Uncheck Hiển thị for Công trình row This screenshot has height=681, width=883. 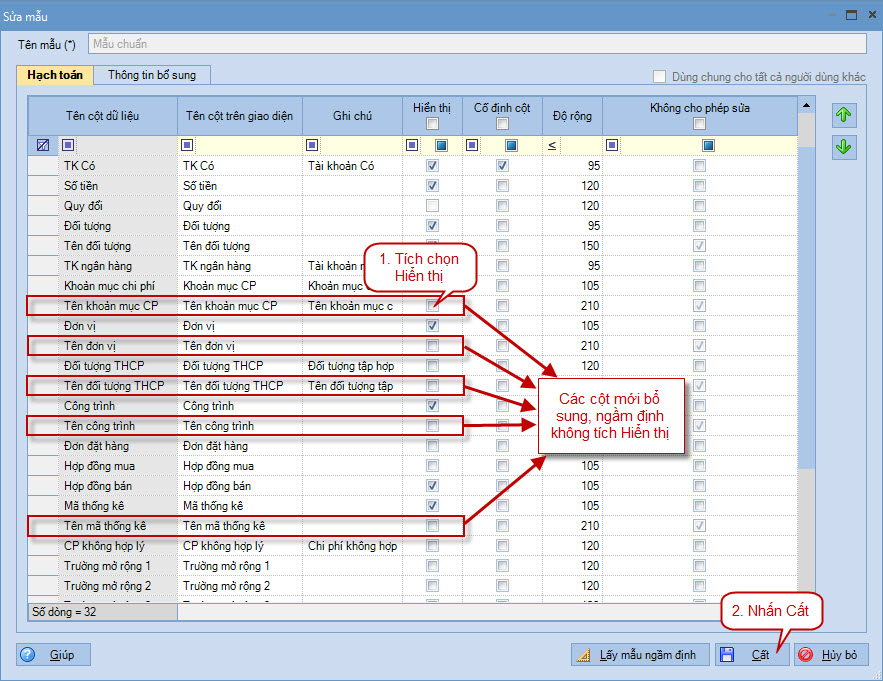click(432, 406)
